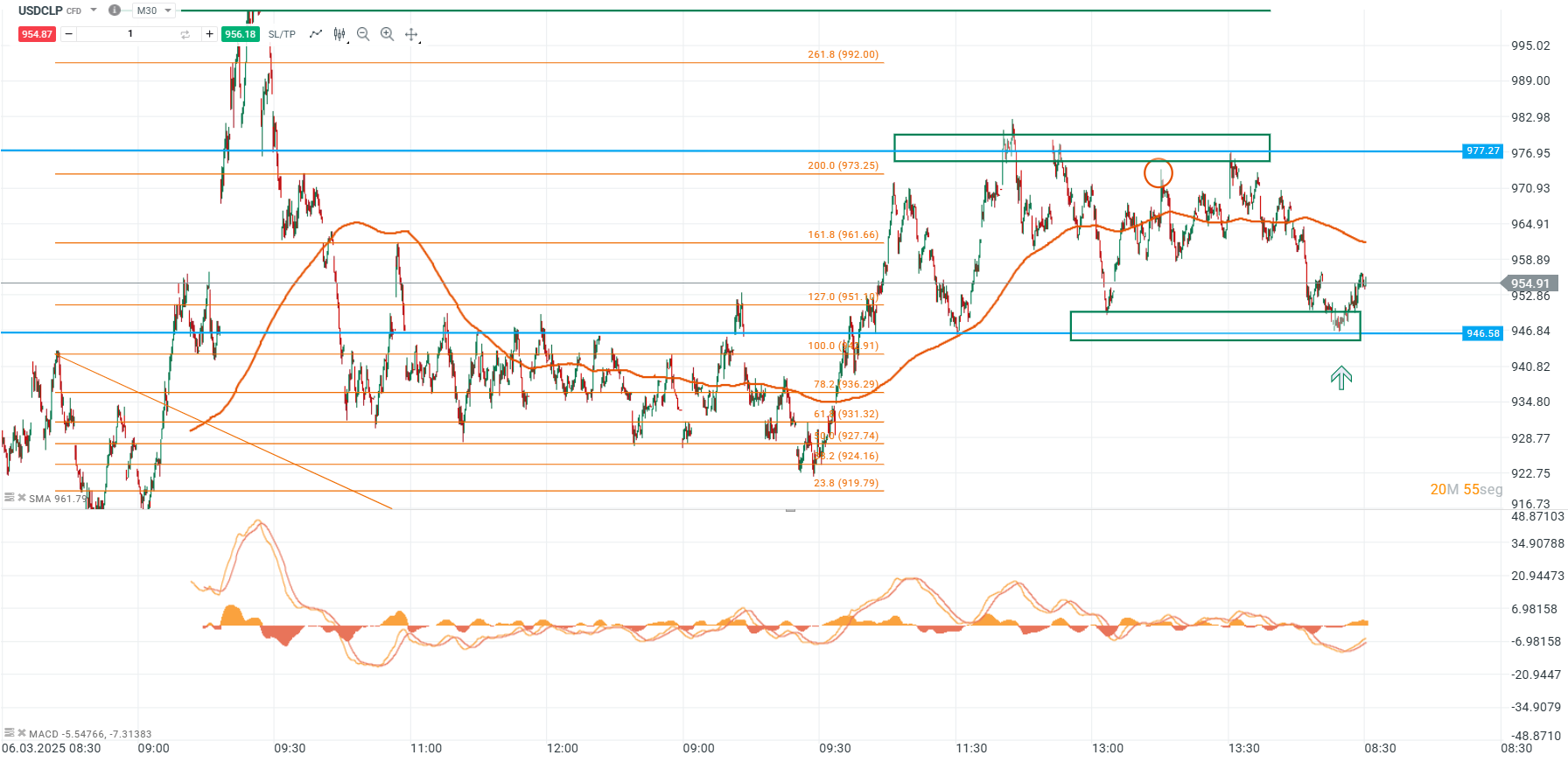Viewport: 1568px width, 762px height.
Task: Zoom out the chart
Action: [x=363, y=34]
